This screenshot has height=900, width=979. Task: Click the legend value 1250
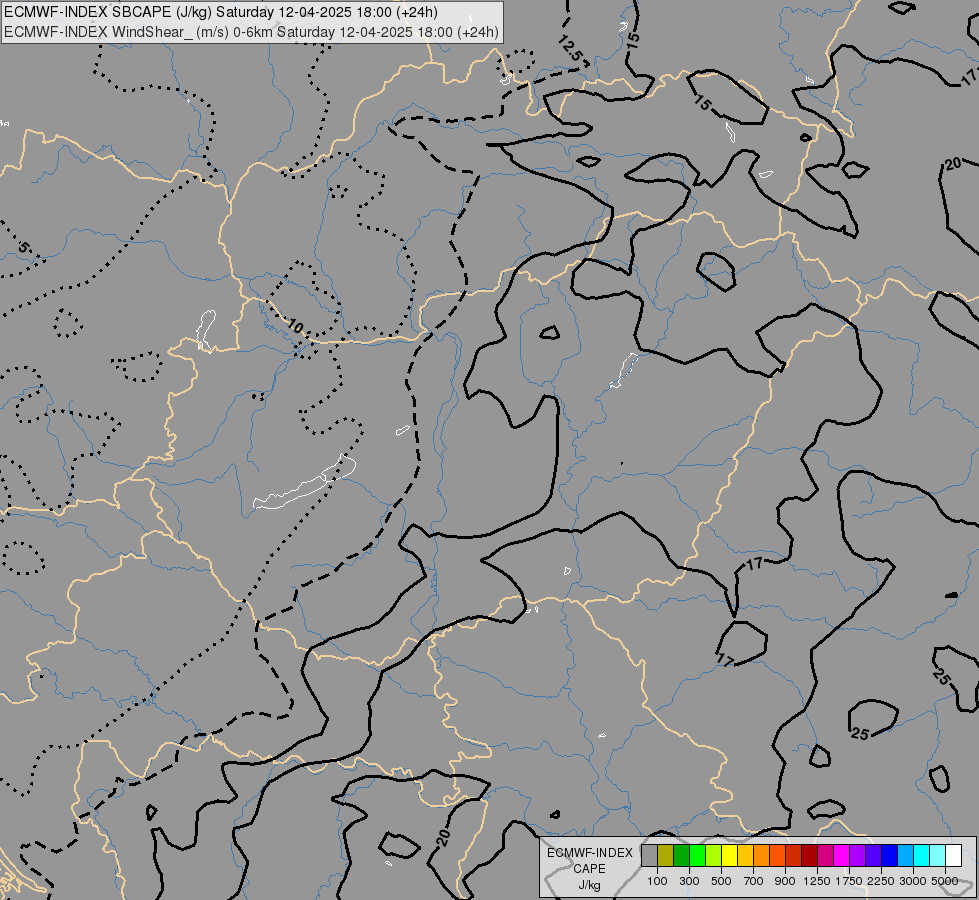coord(817,881)
